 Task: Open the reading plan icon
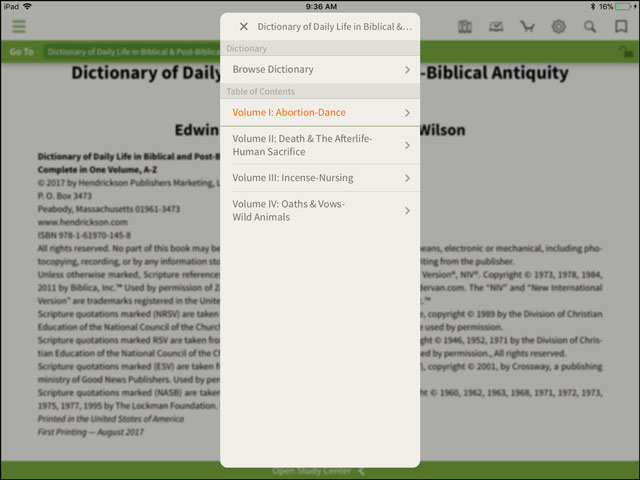click(x=496, y=27)
